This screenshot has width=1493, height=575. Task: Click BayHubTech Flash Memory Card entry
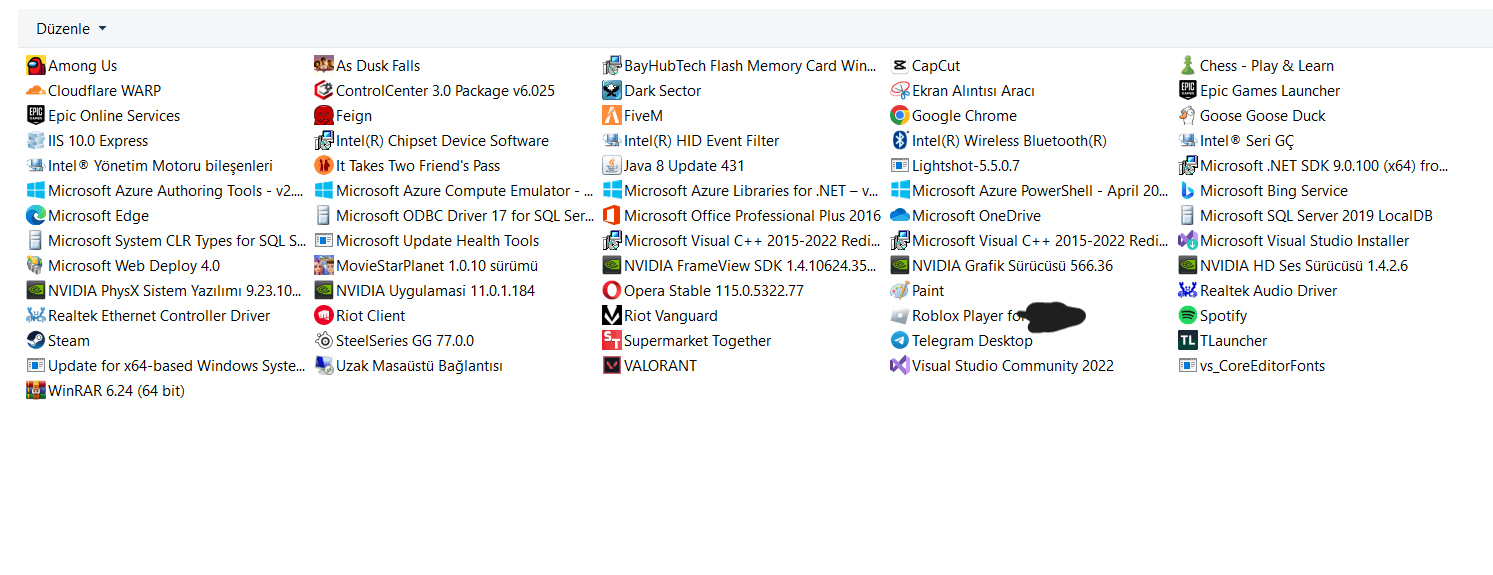(x=740, y=66)
